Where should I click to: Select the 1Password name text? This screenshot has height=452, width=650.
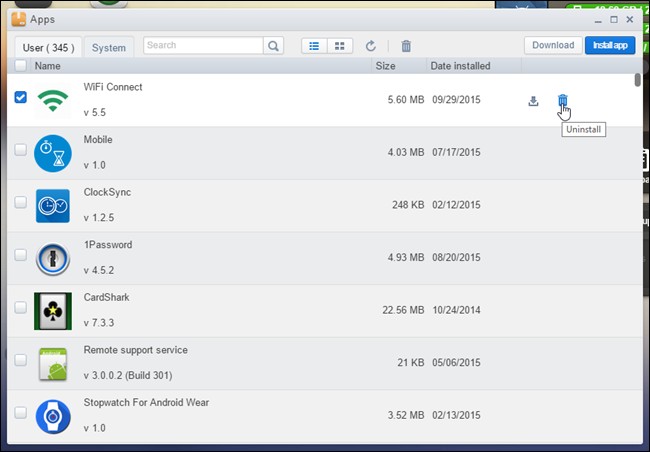(108, 245)
